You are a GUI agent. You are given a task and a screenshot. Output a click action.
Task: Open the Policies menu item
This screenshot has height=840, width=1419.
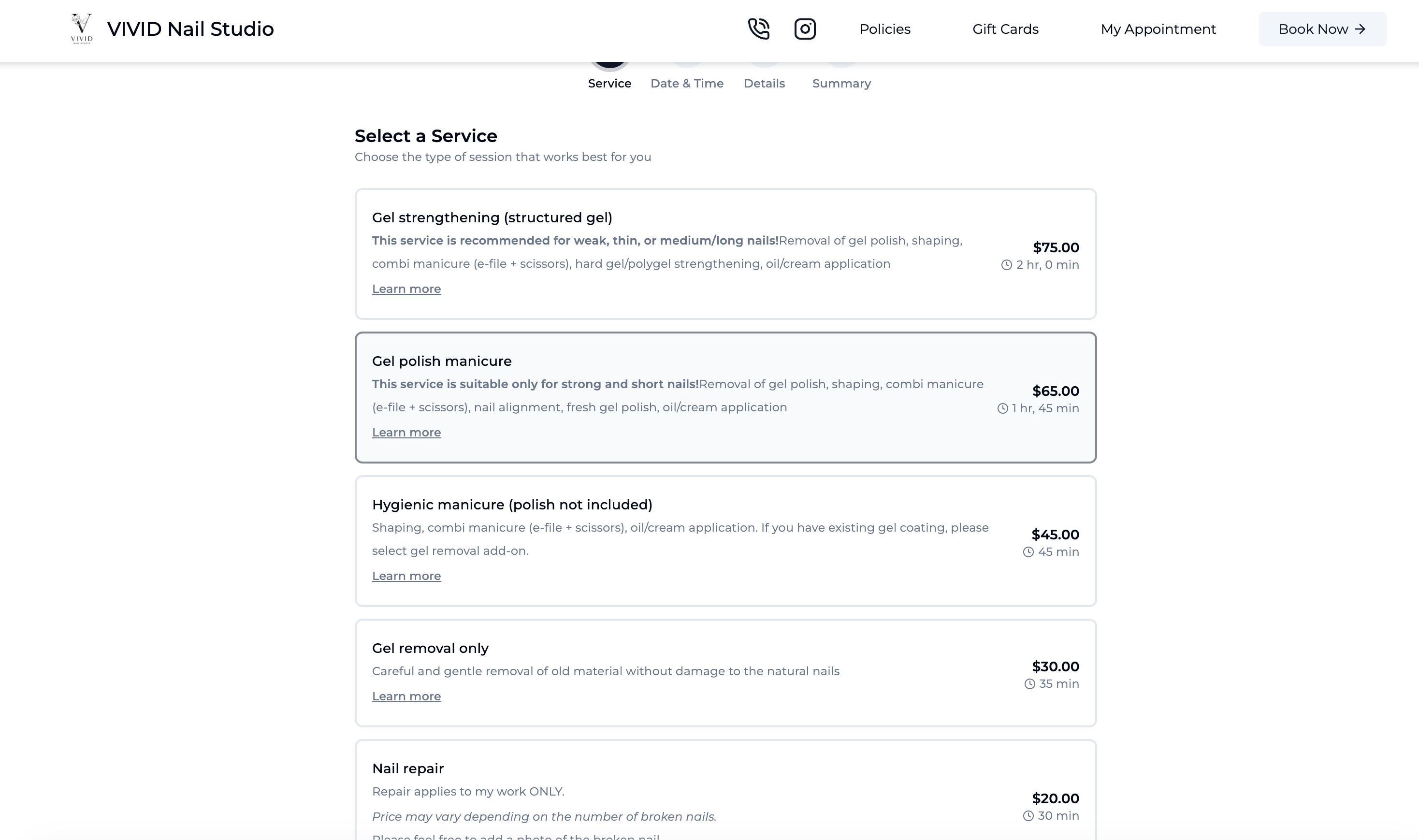884,29
